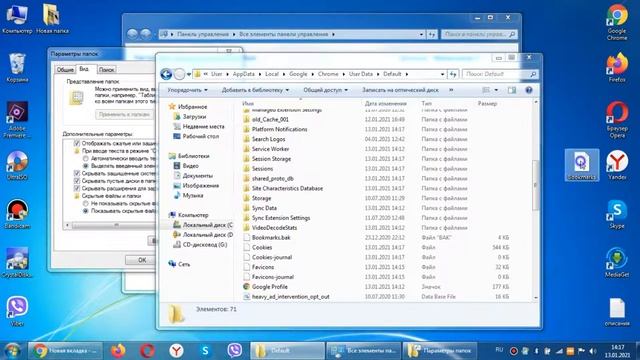Viewport: 640px width, 360px height.
Task: Toggle the preview pane icon in explorer toolbar
Action: coord(512,90)
